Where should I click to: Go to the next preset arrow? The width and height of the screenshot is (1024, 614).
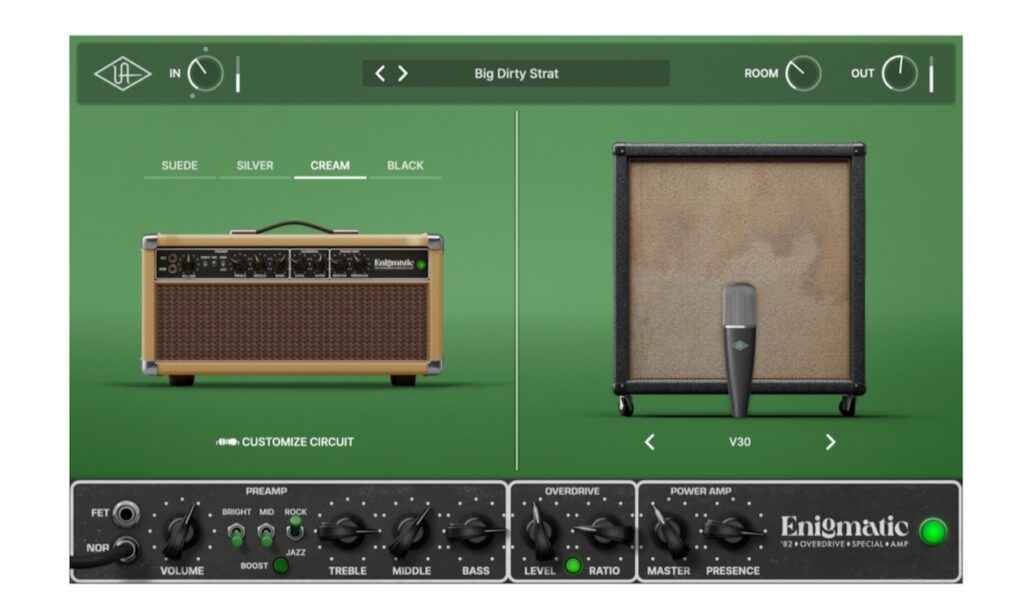403,73
